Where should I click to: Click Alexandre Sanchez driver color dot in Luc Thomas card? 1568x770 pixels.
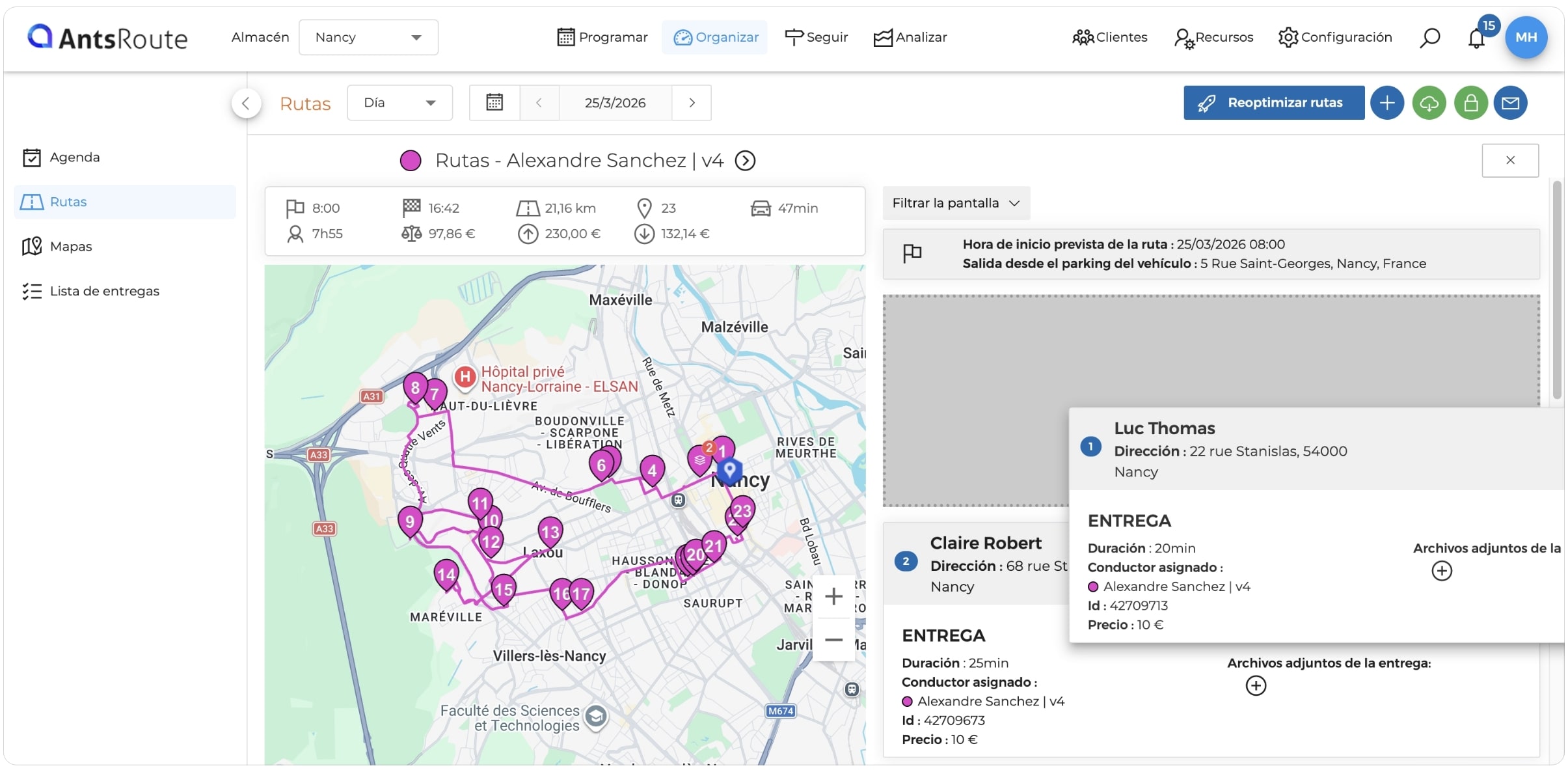(x=1093, y=586)
